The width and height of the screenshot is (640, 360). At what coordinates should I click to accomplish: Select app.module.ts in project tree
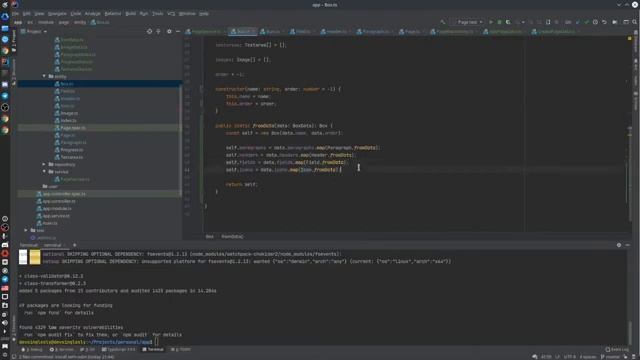(57, 209)
